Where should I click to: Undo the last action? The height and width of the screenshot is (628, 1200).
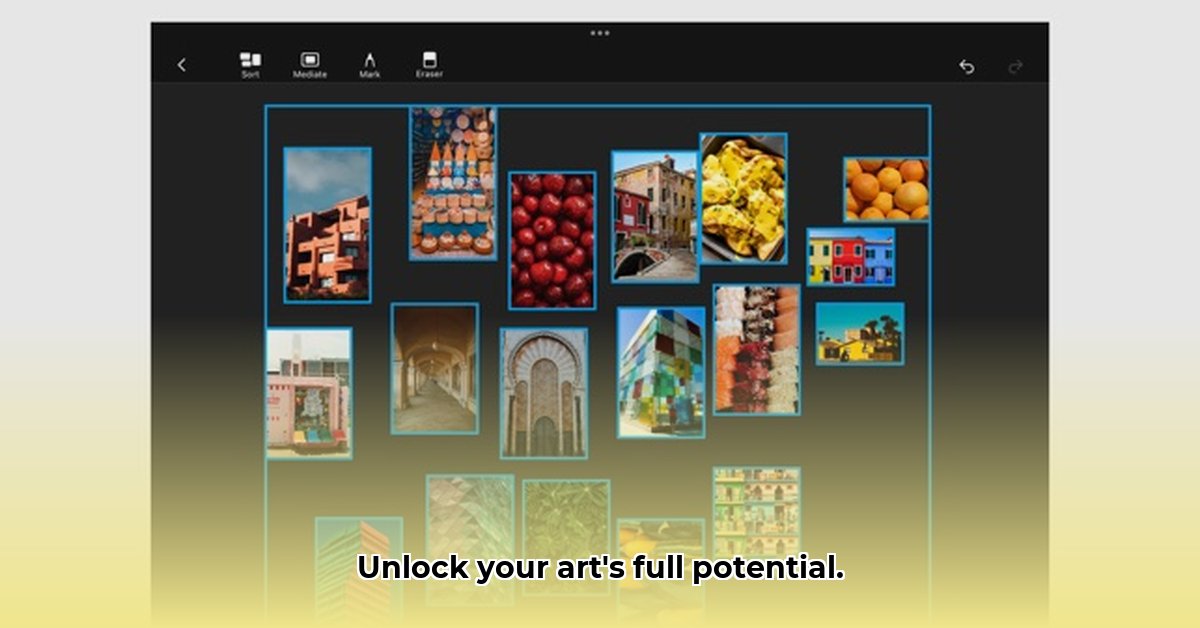click(966, 66)
